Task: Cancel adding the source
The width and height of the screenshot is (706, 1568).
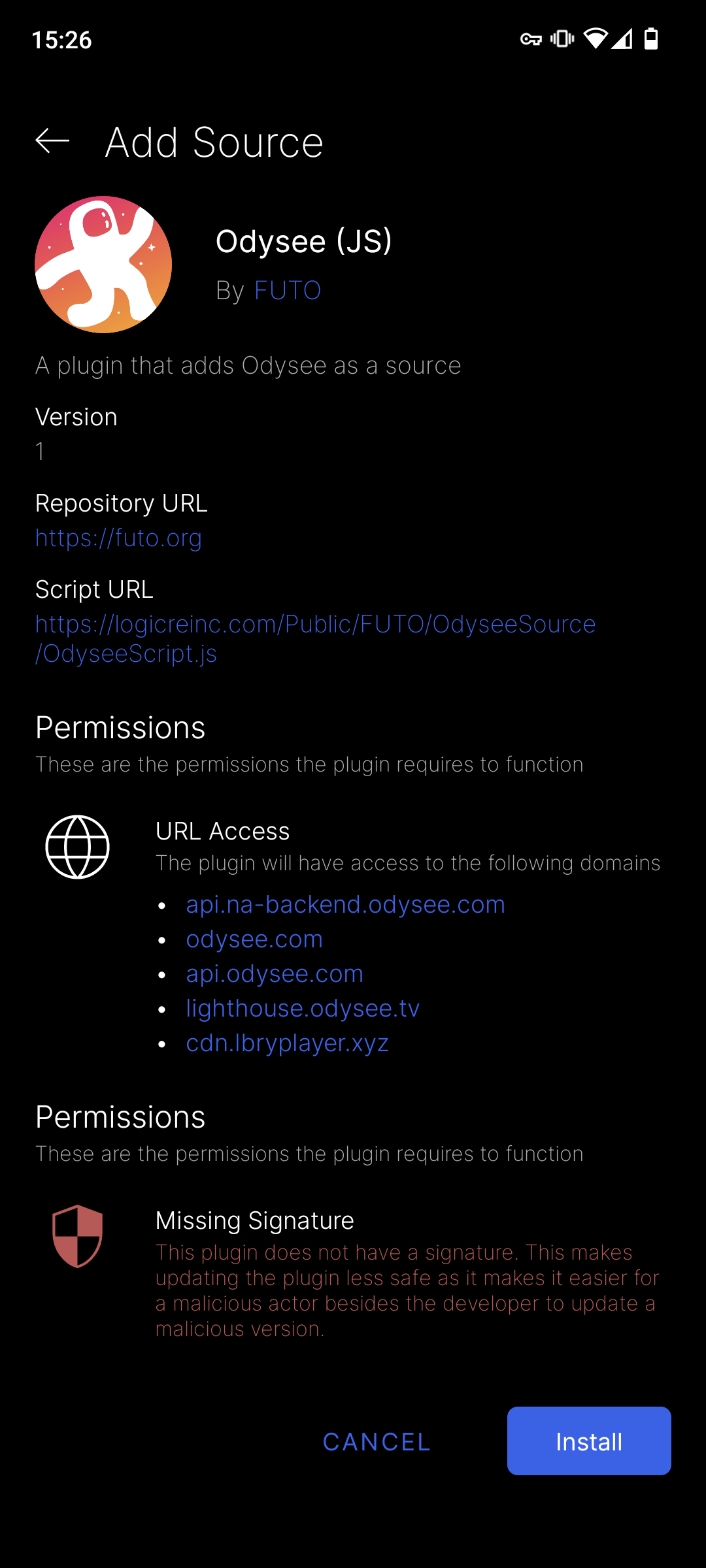Action: point(377,1442)
